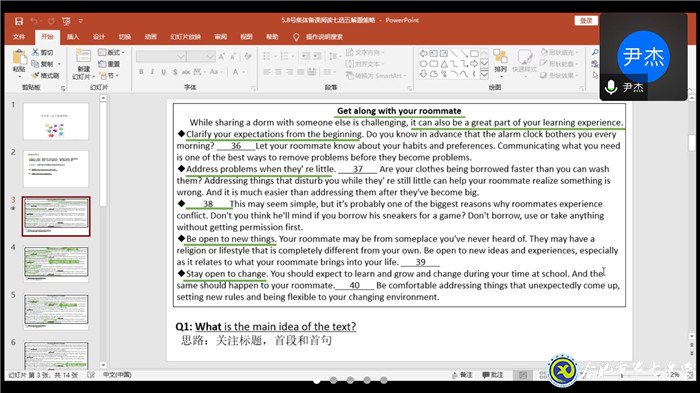The width and height of the screenshot is (700, 393).
Task: Click the decrease font size icon
Action: coord(233,56)
